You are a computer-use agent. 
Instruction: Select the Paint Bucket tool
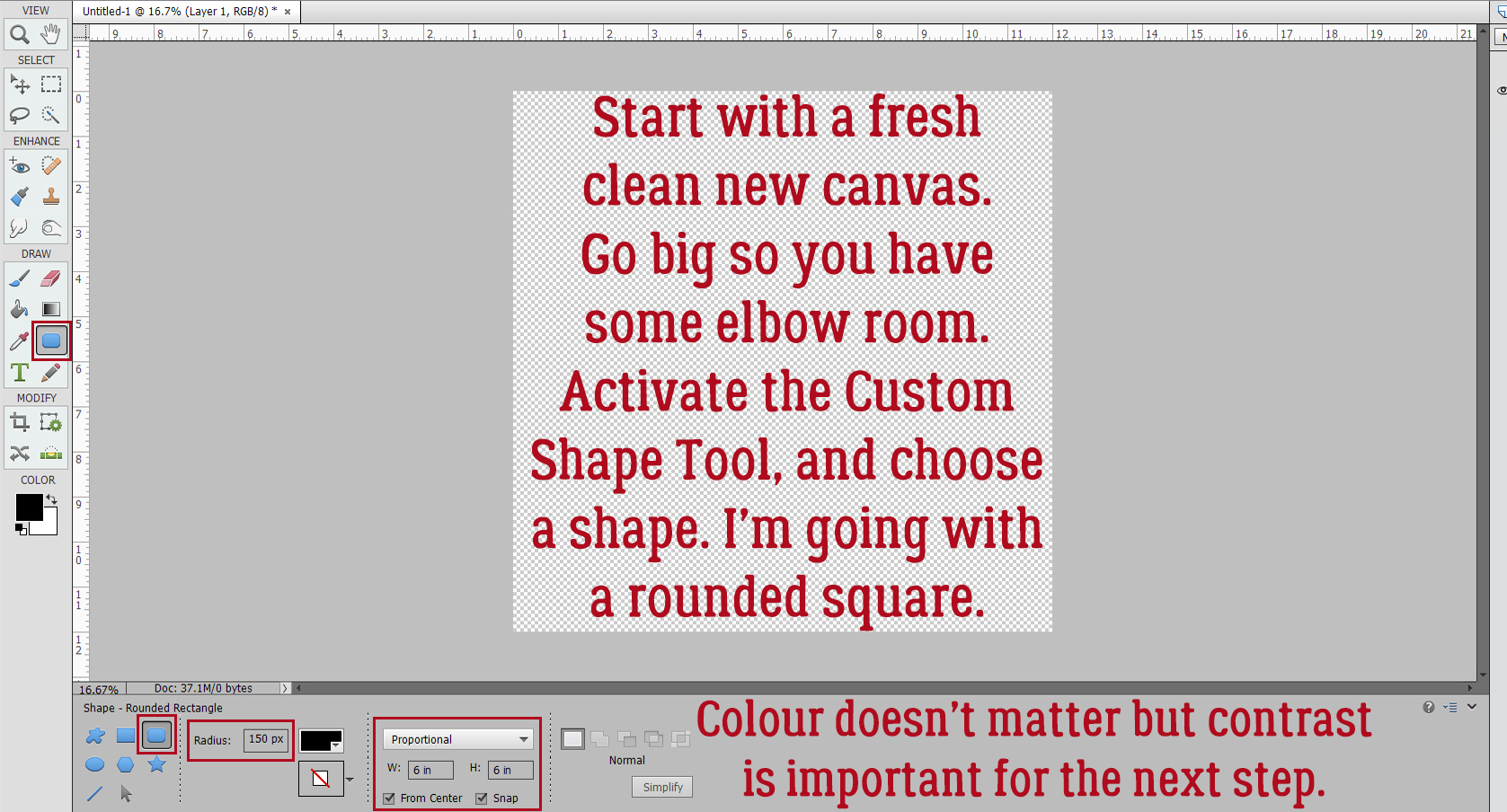(x=20, y=310)
